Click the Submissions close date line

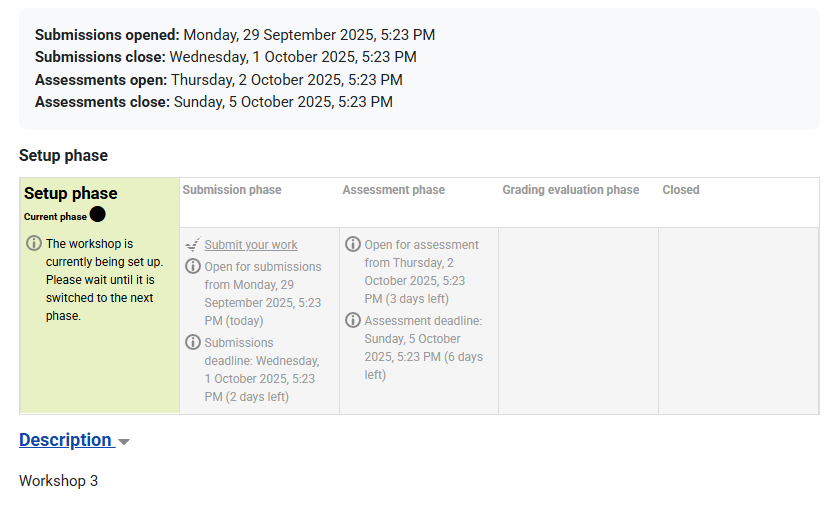226,57
